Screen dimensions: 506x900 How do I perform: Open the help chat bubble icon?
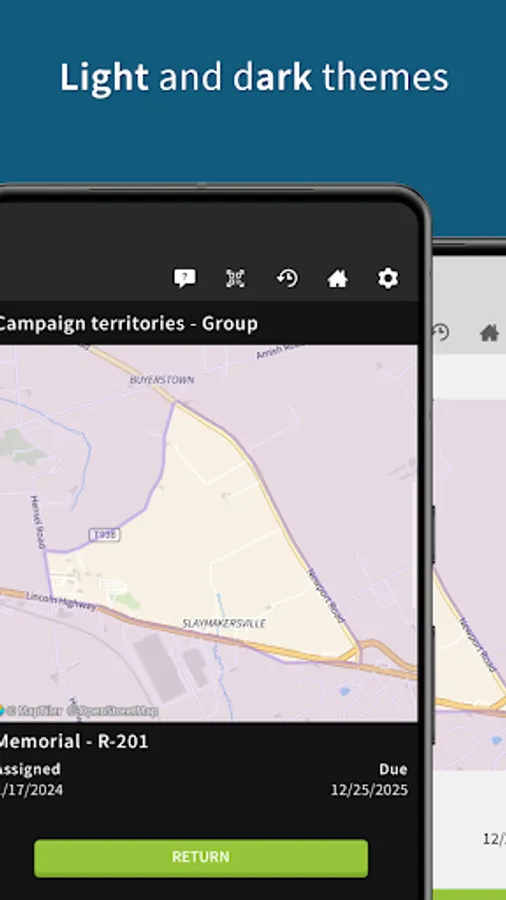coord(185,278)
